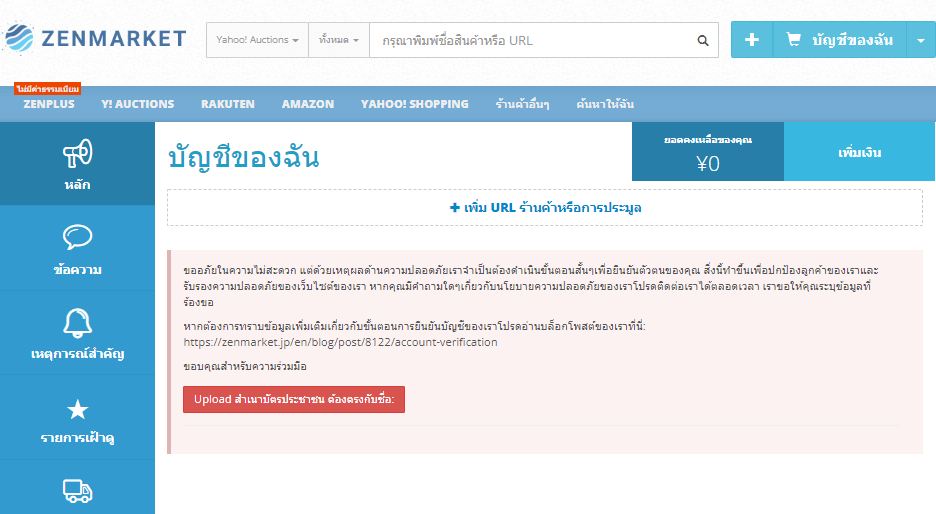Go to the AMAZON tab
Screen dimensions: 936x514
(x=308, y=104)
